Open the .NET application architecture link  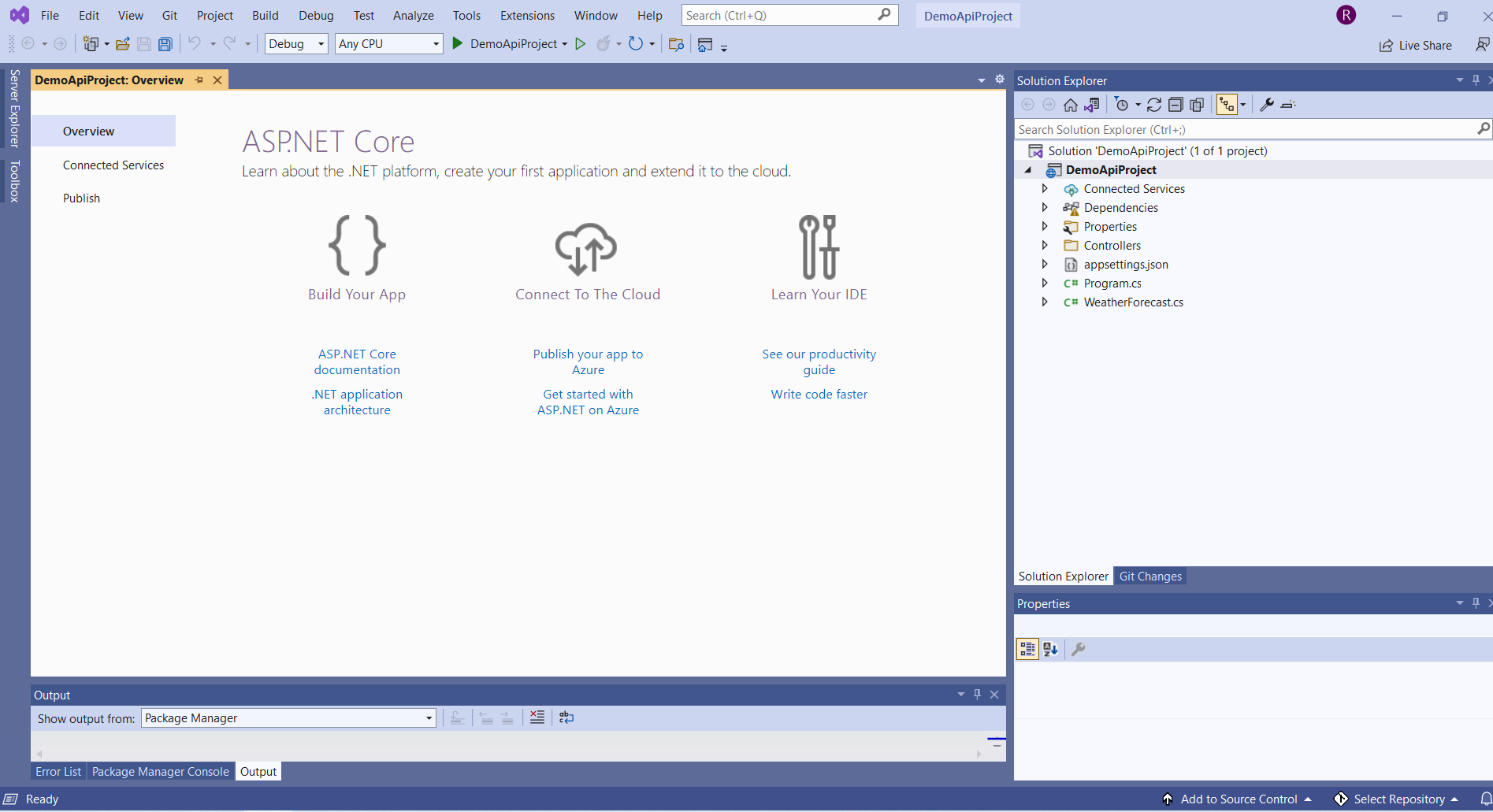click(x=357, y=402)
